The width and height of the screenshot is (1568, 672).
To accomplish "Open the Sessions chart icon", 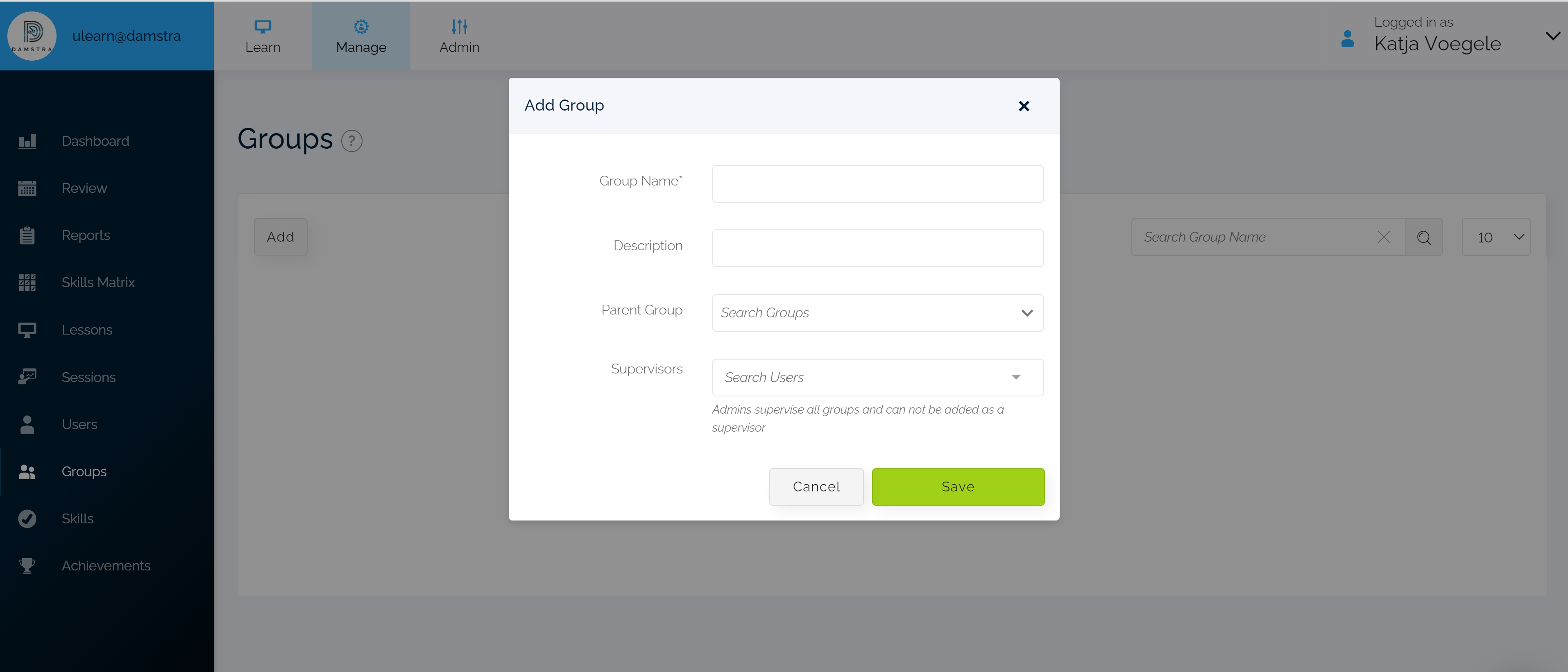I will coord(27,377).
